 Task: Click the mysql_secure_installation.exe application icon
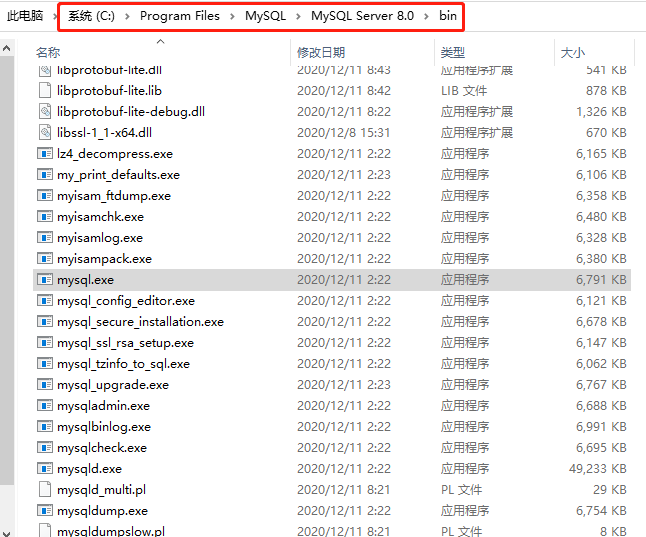(44, 321)
